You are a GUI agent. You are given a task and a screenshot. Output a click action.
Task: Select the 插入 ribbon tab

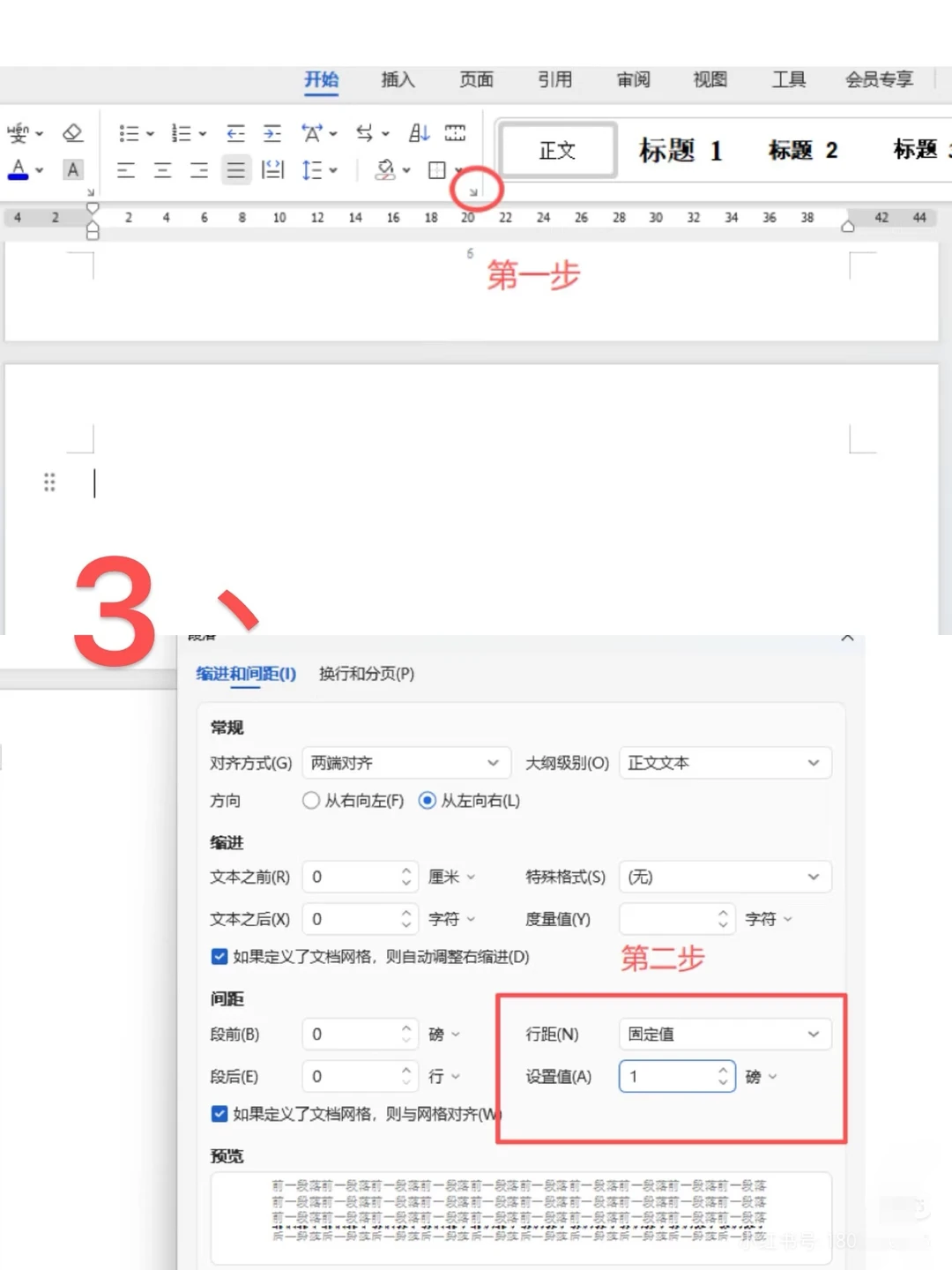coord(397,79)
